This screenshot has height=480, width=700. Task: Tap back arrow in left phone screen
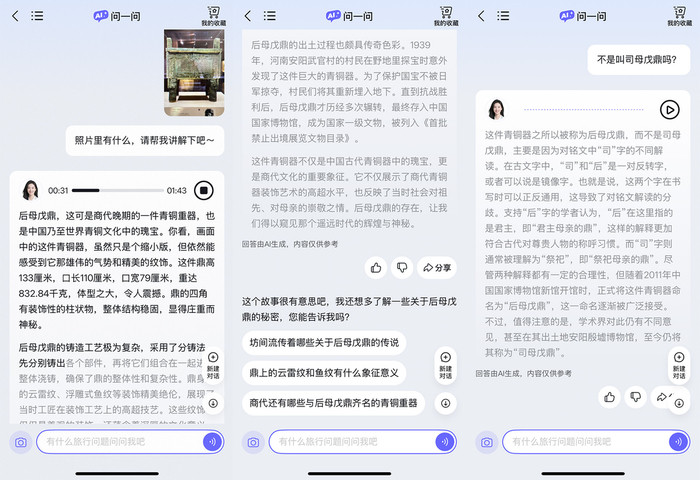(x=15, y=16)
